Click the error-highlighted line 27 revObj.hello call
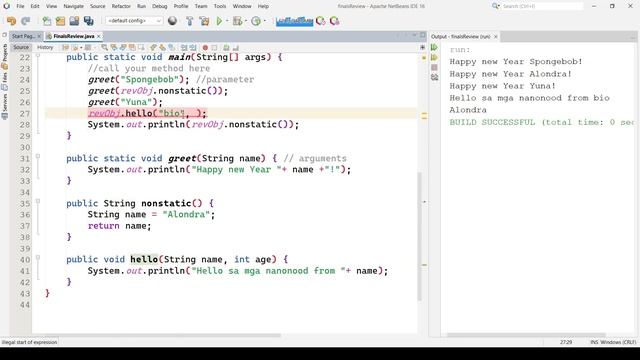 (147, 113)
